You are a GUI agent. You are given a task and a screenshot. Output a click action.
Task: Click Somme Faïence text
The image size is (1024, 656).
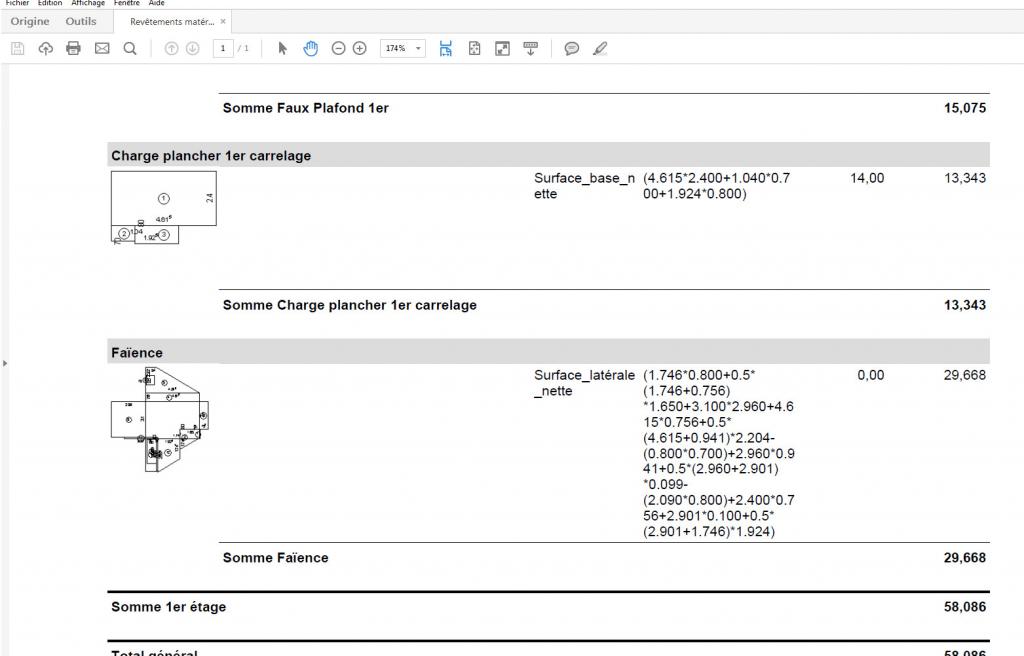(276, 558)
